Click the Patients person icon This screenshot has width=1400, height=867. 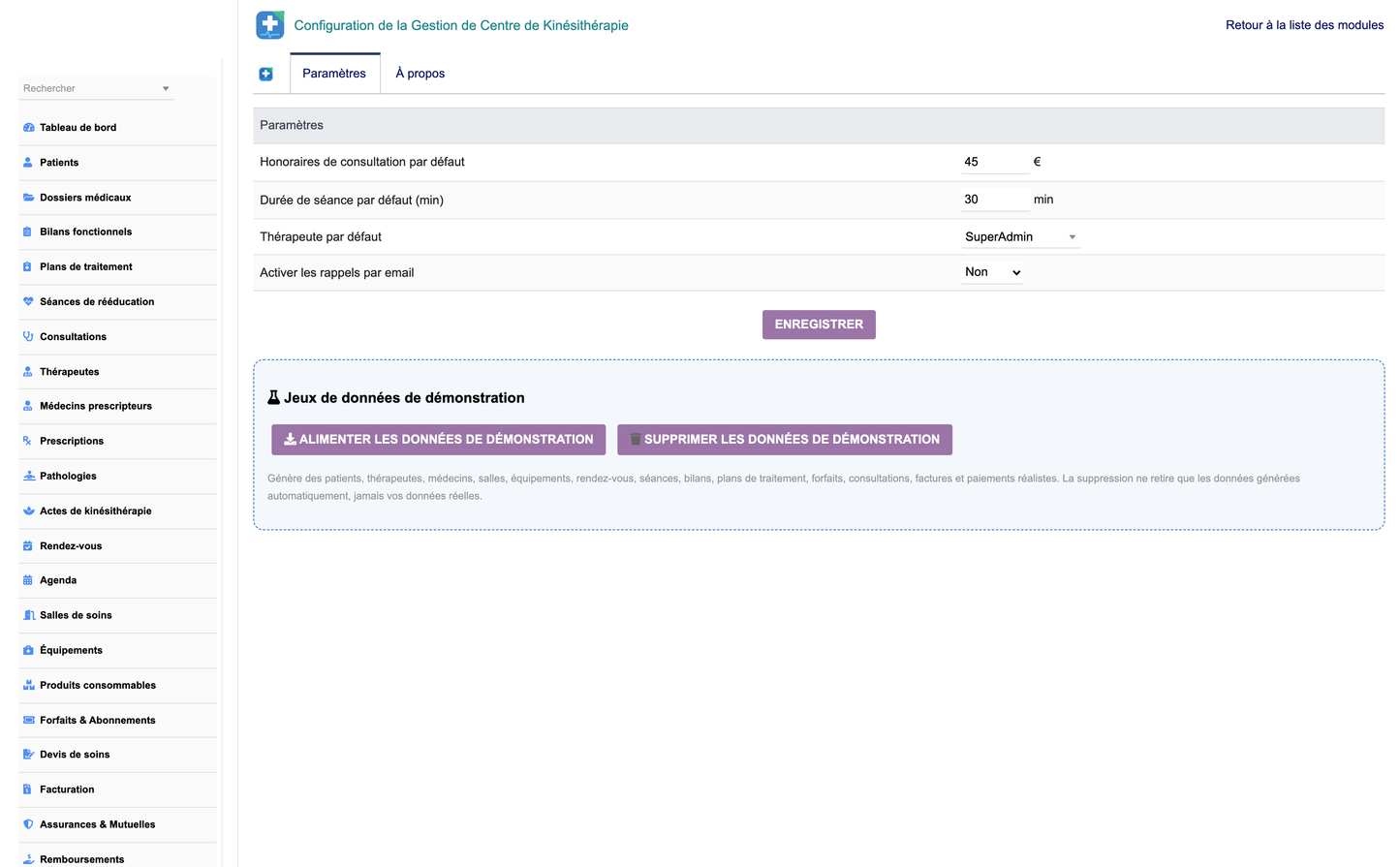pos(28,163)
